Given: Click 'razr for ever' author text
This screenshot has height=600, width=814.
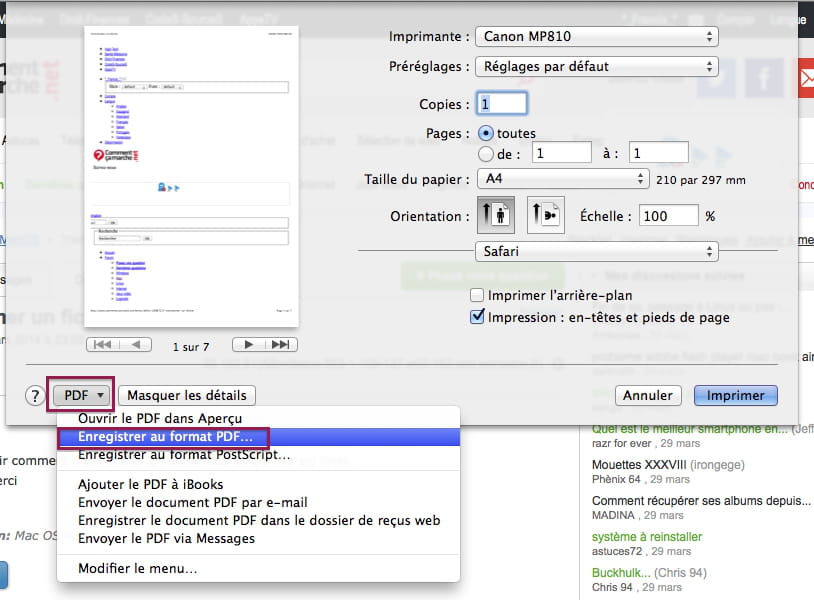Looking at the screenshot, I should point(621,444).
